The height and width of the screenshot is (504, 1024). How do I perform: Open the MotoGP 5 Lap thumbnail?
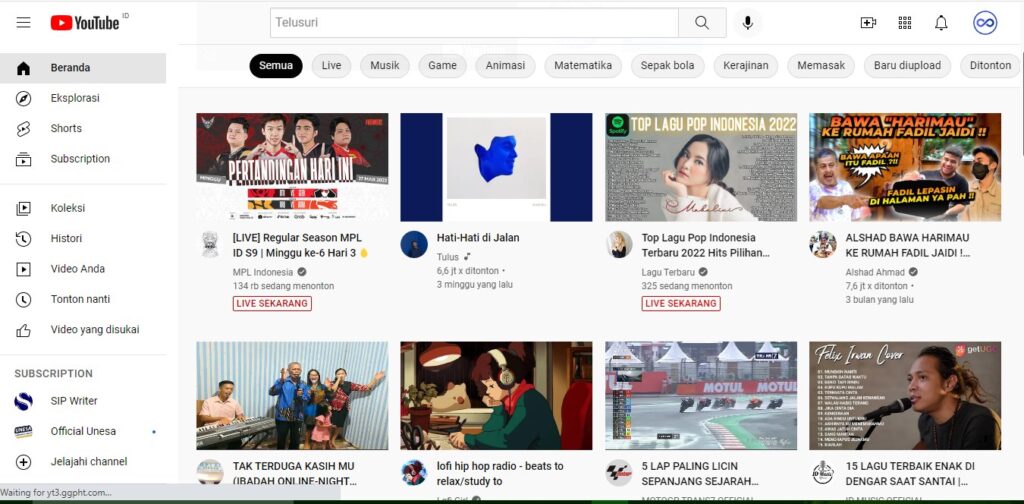click(x=701, y=396)
